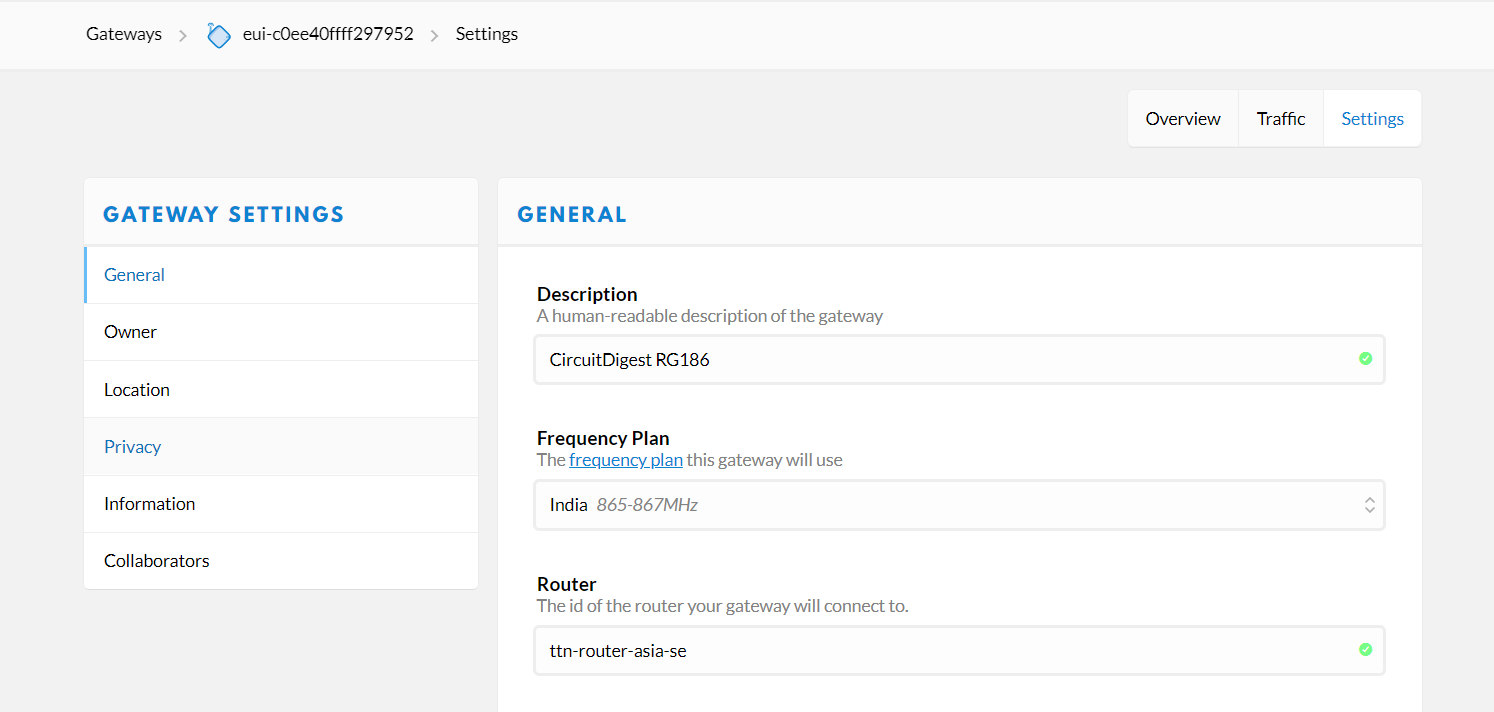Viewport: 1494px width, 712px height.
Task: Open the Gateways breadcrumb link
Action: tap(124, 34)
